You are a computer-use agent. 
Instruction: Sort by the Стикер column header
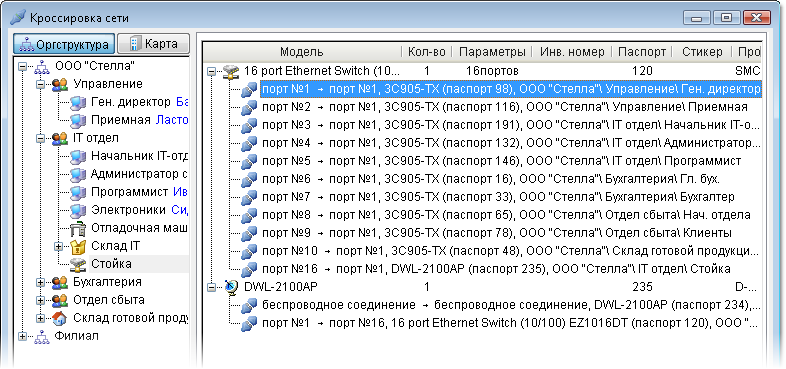click(x=702, y=52)
